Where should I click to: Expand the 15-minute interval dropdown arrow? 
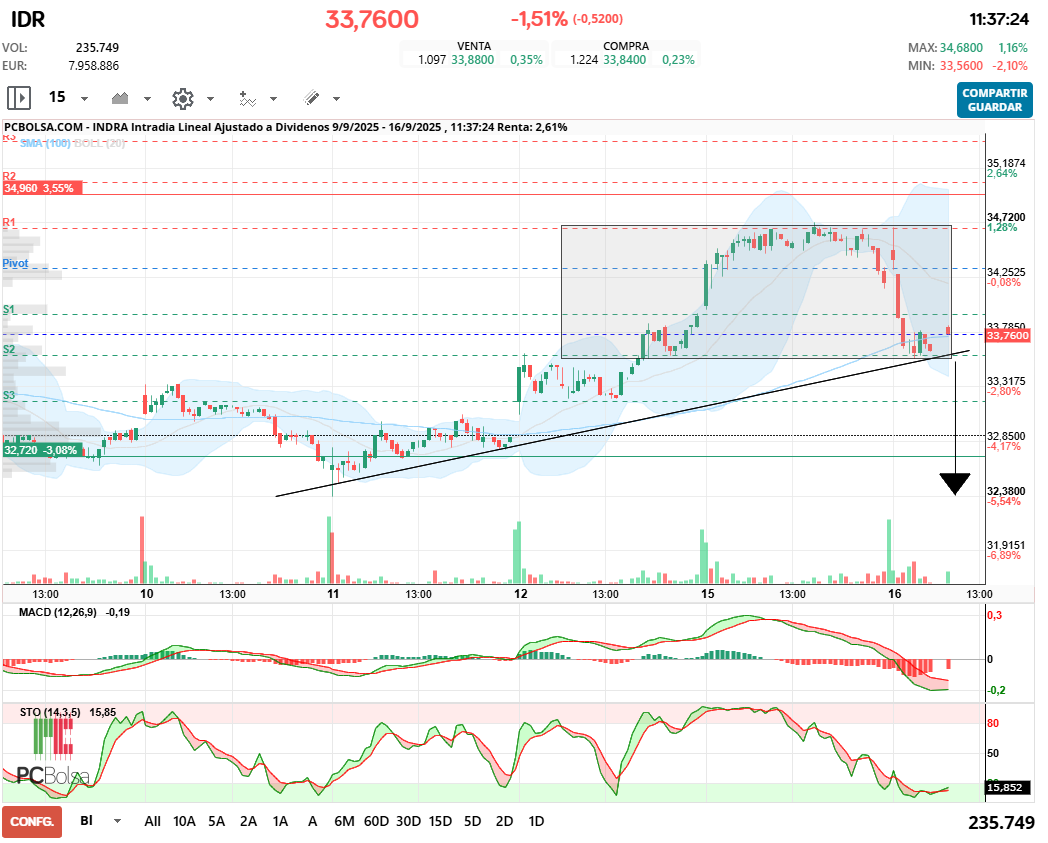[x=84, y=99]
